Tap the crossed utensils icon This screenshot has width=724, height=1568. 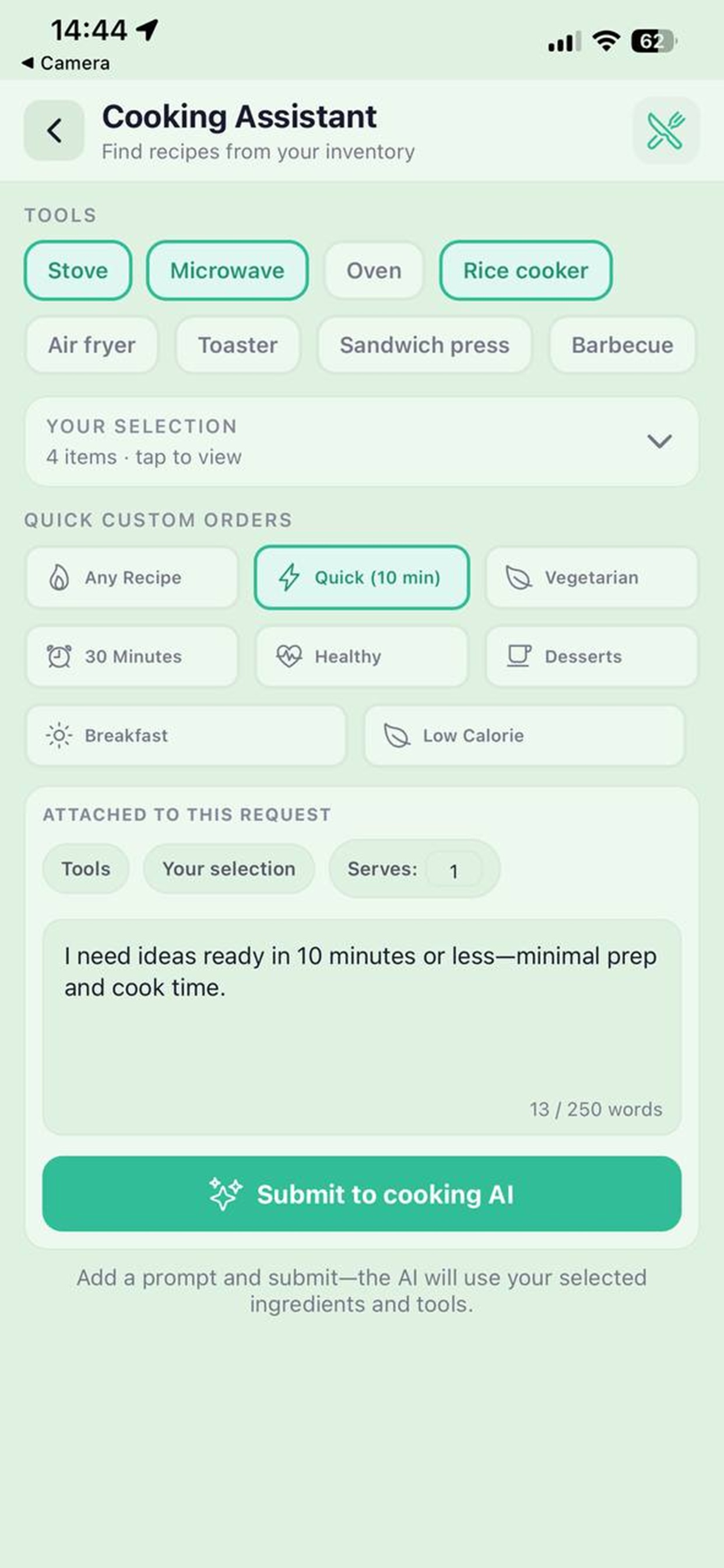[666, 130]
